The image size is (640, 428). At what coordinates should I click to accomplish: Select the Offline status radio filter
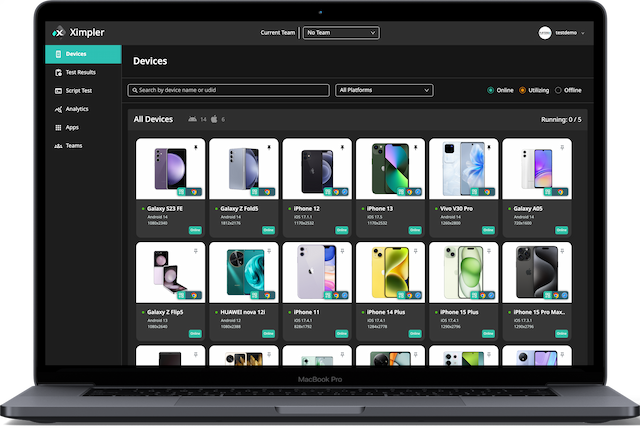(558, 90)
